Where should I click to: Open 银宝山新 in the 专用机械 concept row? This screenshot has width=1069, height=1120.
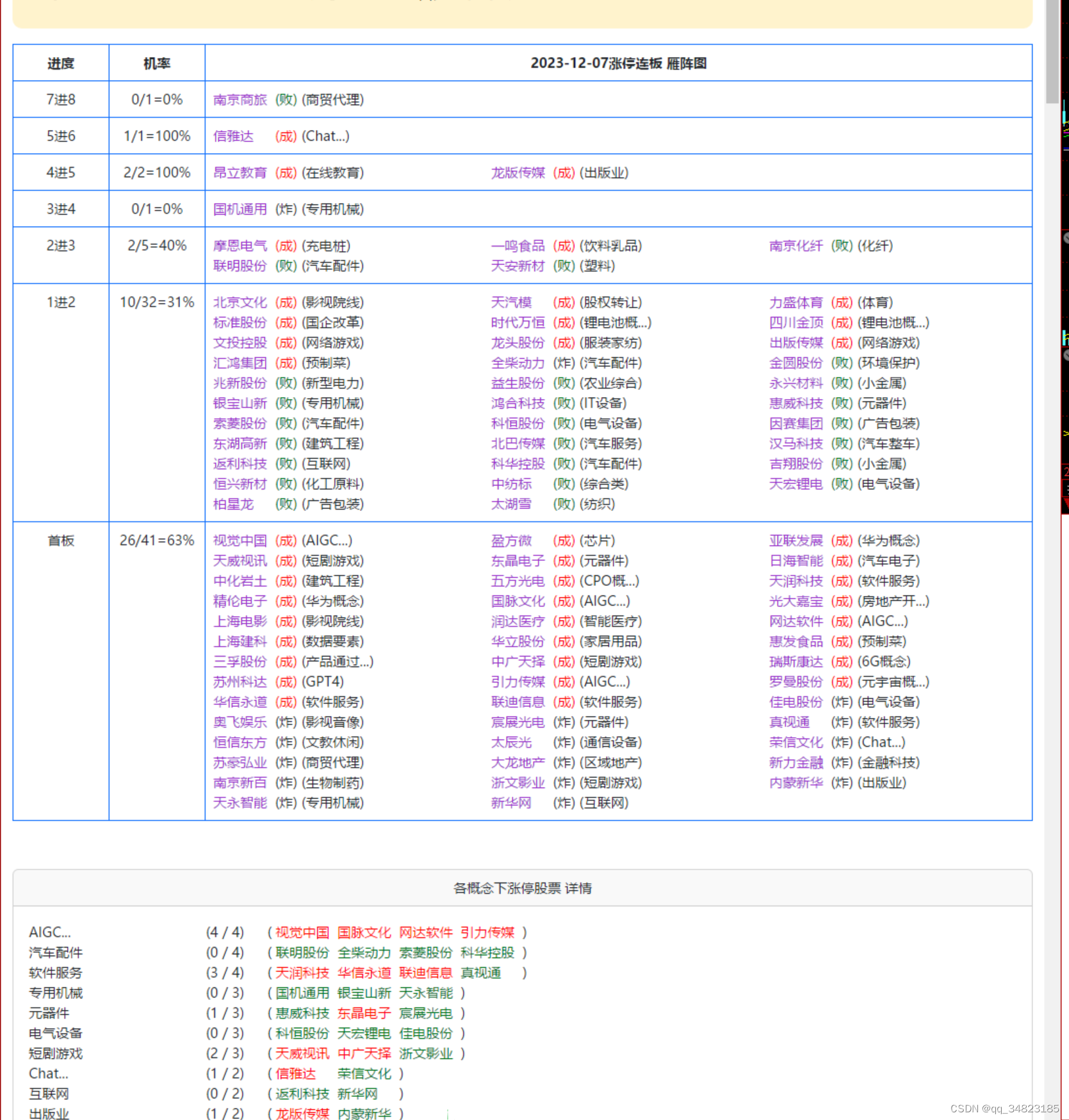(364, 993)
